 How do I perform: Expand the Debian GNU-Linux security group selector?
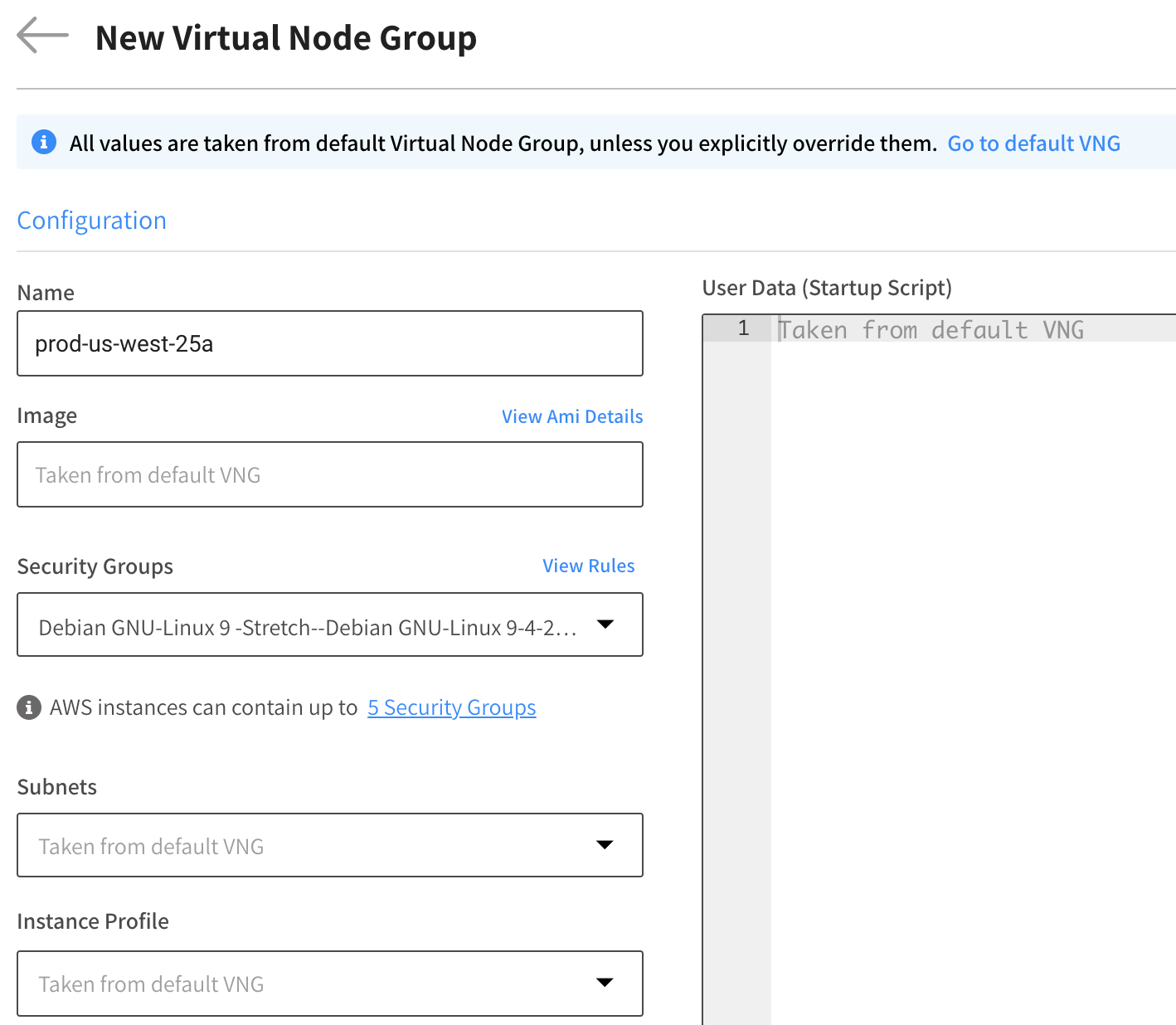click(307, 627)
